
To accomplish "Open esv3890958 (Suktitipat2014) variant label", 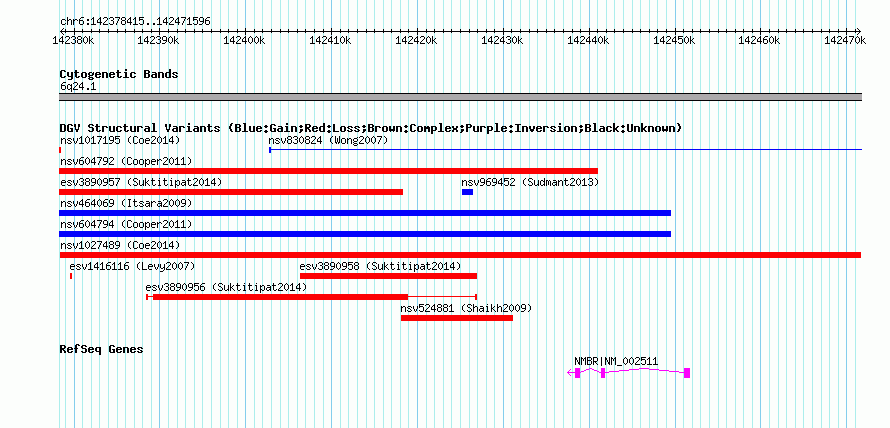I will click(x=380, y=266).
